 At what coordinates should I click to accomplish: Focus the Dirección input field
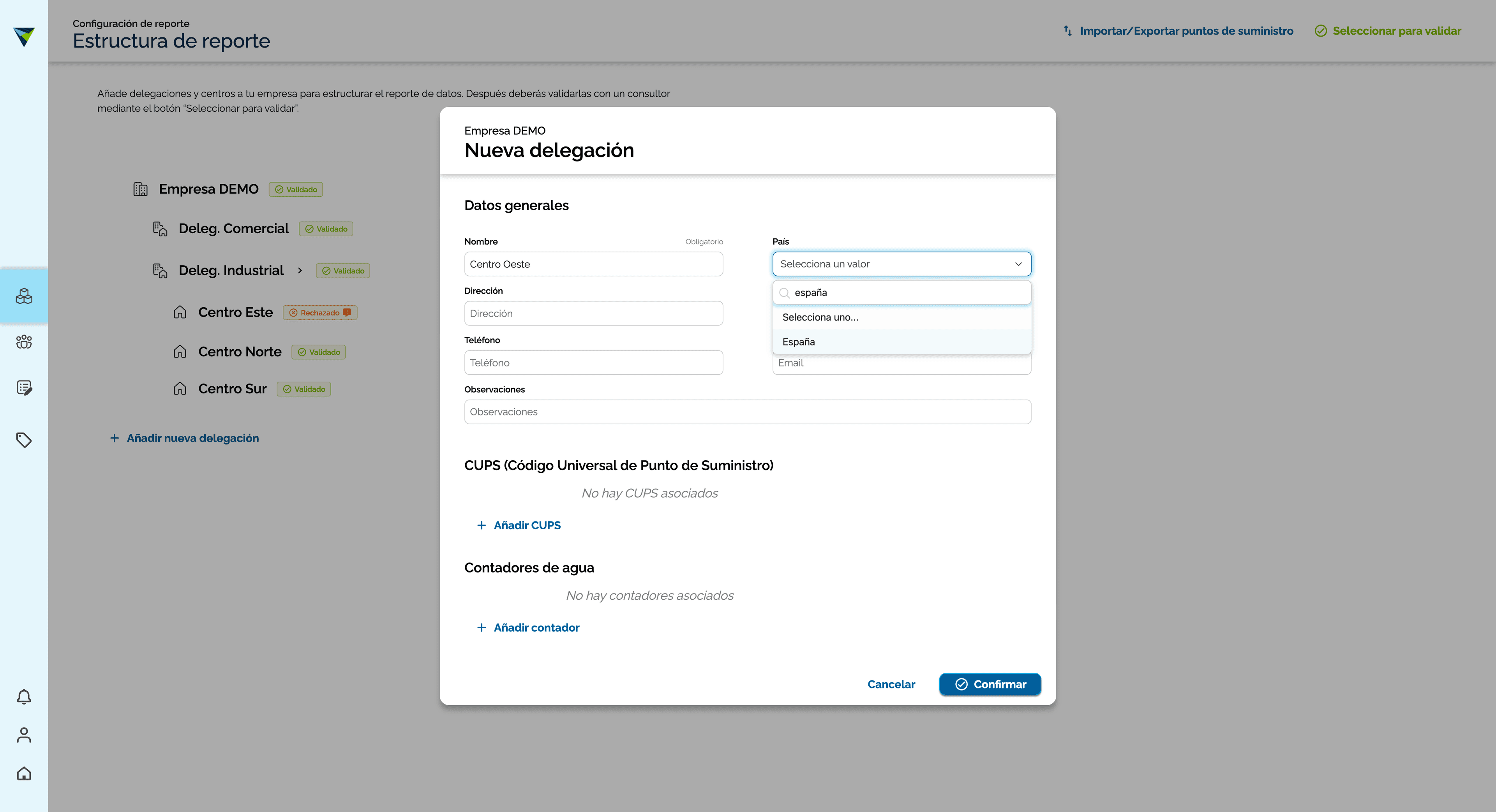(x=593, y=314)
